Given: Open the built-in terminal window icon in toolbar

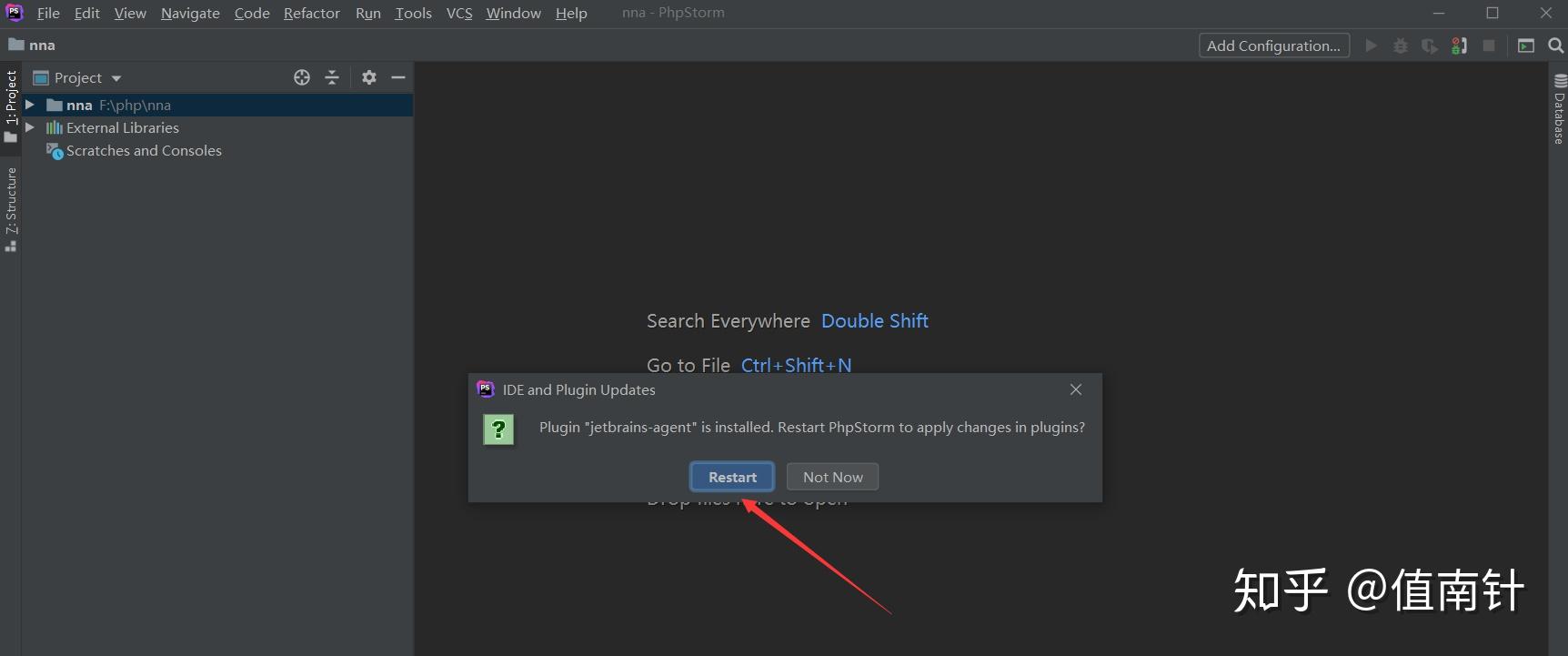Looking at the screenshot, I should pyautogui.click(x=1526, y=45).
